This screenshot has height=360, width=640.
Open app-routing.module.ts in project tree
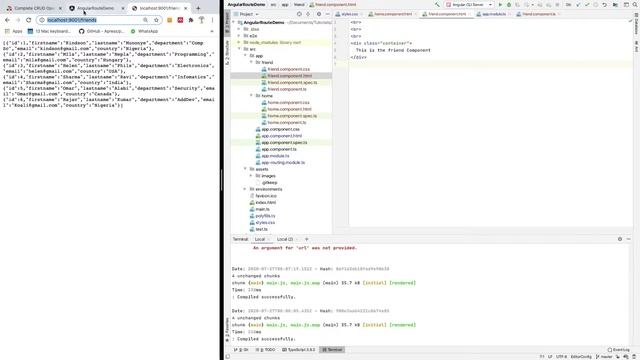(280, 162)
